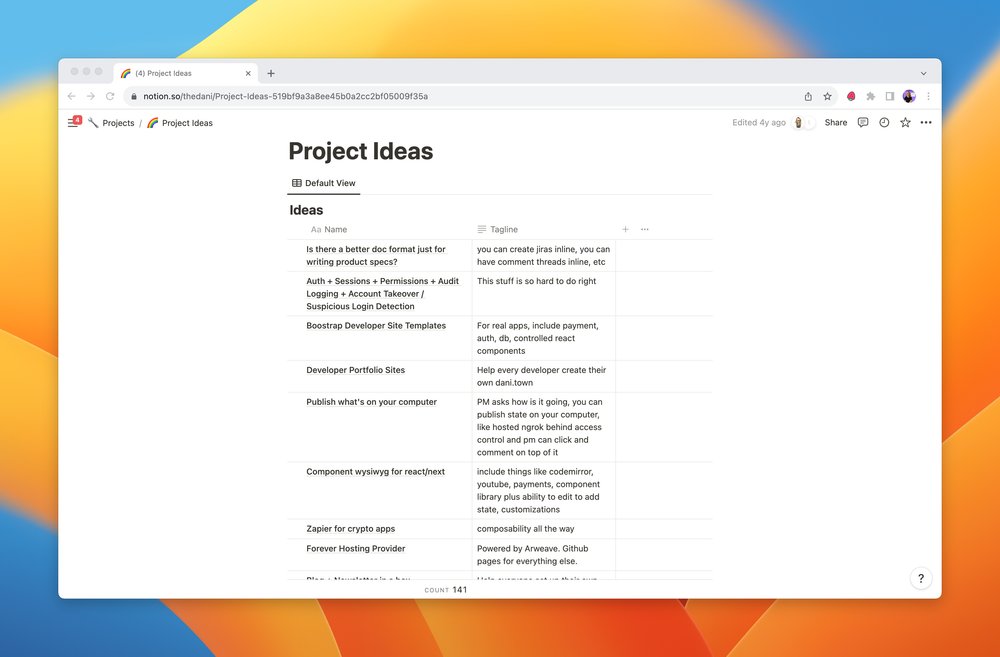Screen dimensions: 1000x657
Task: Open the table column options ellipsis
Action: 645,230
